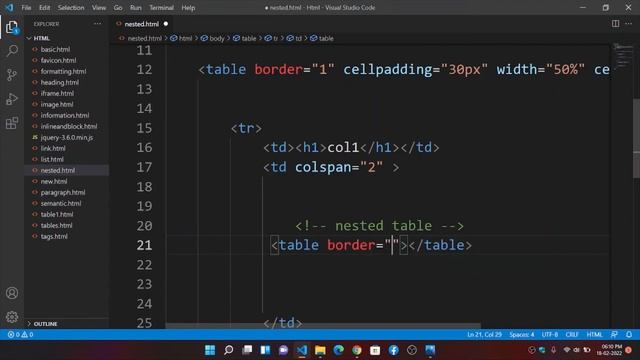Open the Edit menu
Viewport: 640px width, 360px height.
pos(44,7)
